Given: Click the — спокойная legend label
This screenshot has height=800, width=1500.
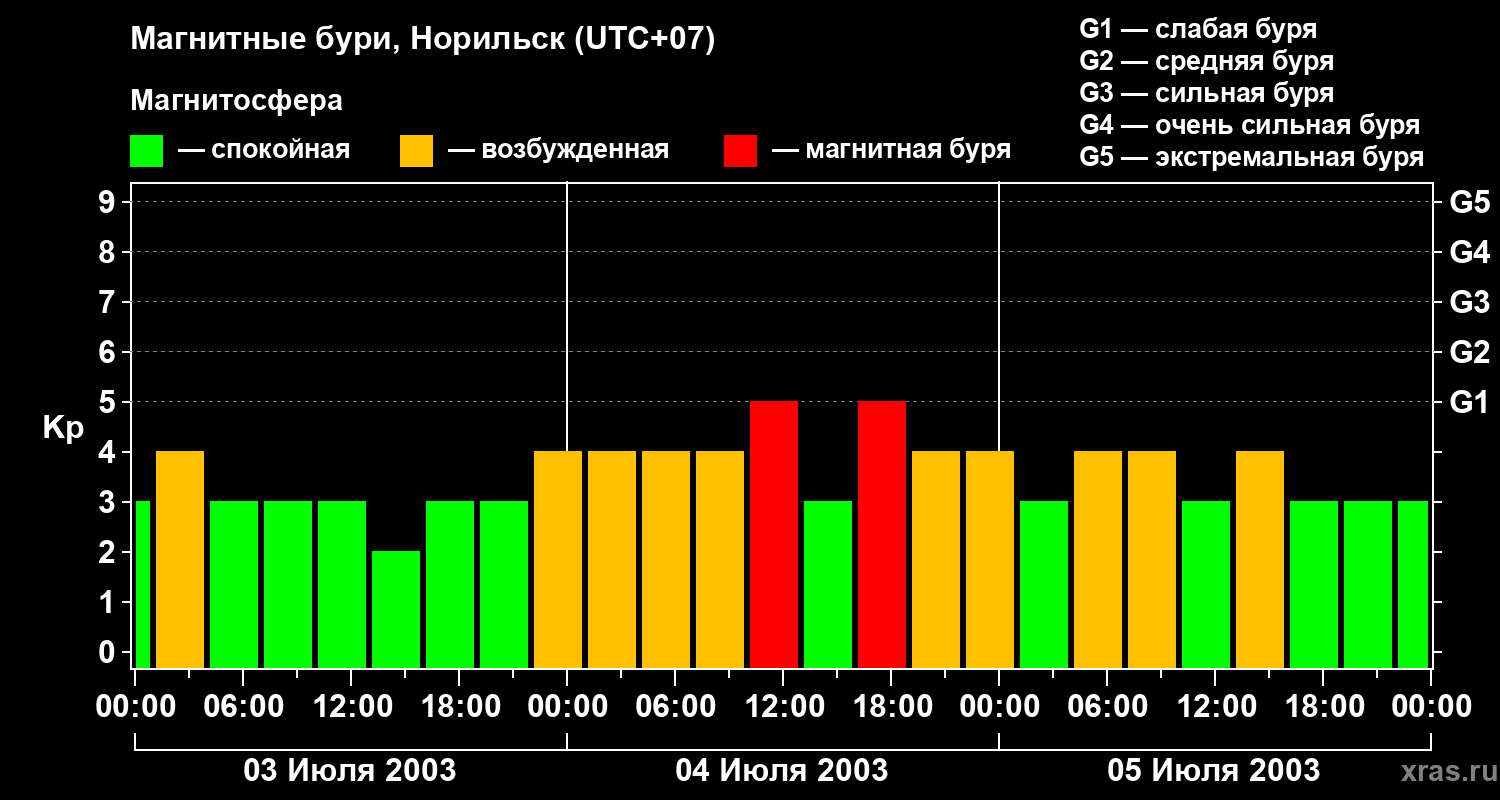Looking at the screenshot, I should point(264,150).
